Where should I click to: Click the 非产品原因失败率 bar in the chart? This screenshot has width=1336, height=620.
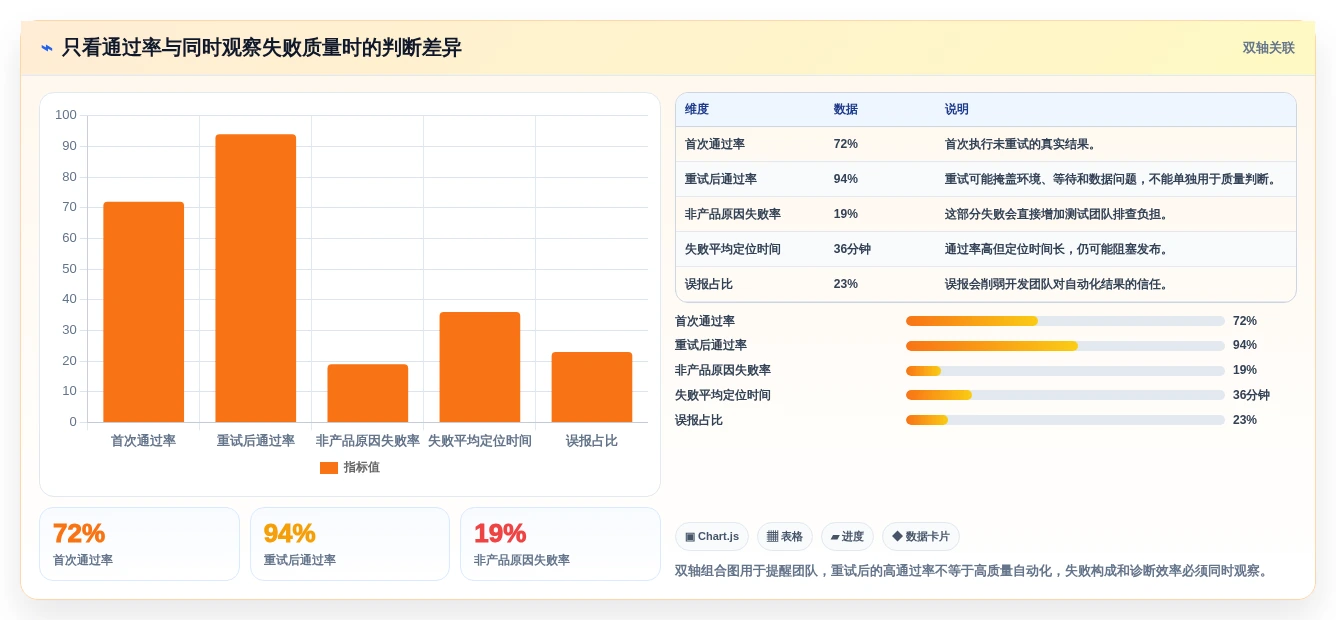click(368, 393)
